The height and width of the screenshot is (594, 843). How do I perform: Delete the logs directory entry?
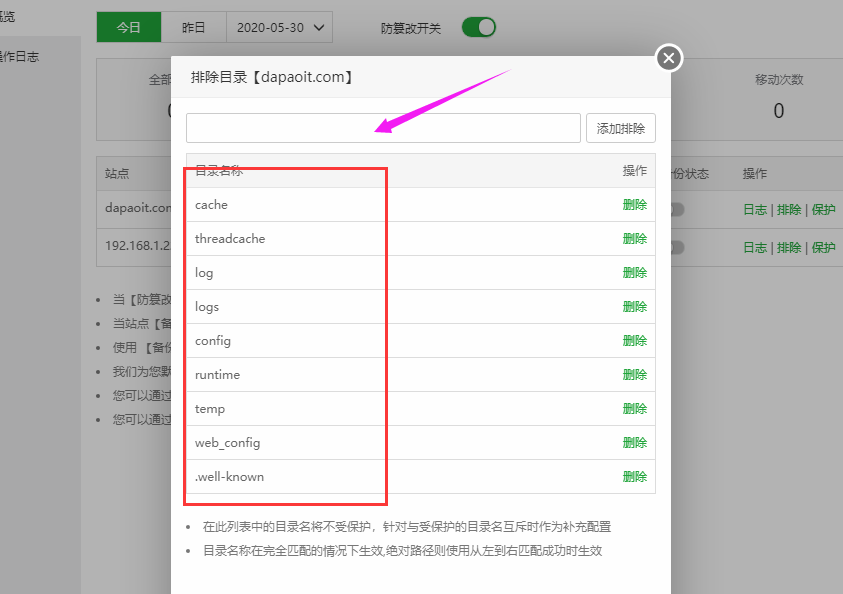click(x=634, y=306)
